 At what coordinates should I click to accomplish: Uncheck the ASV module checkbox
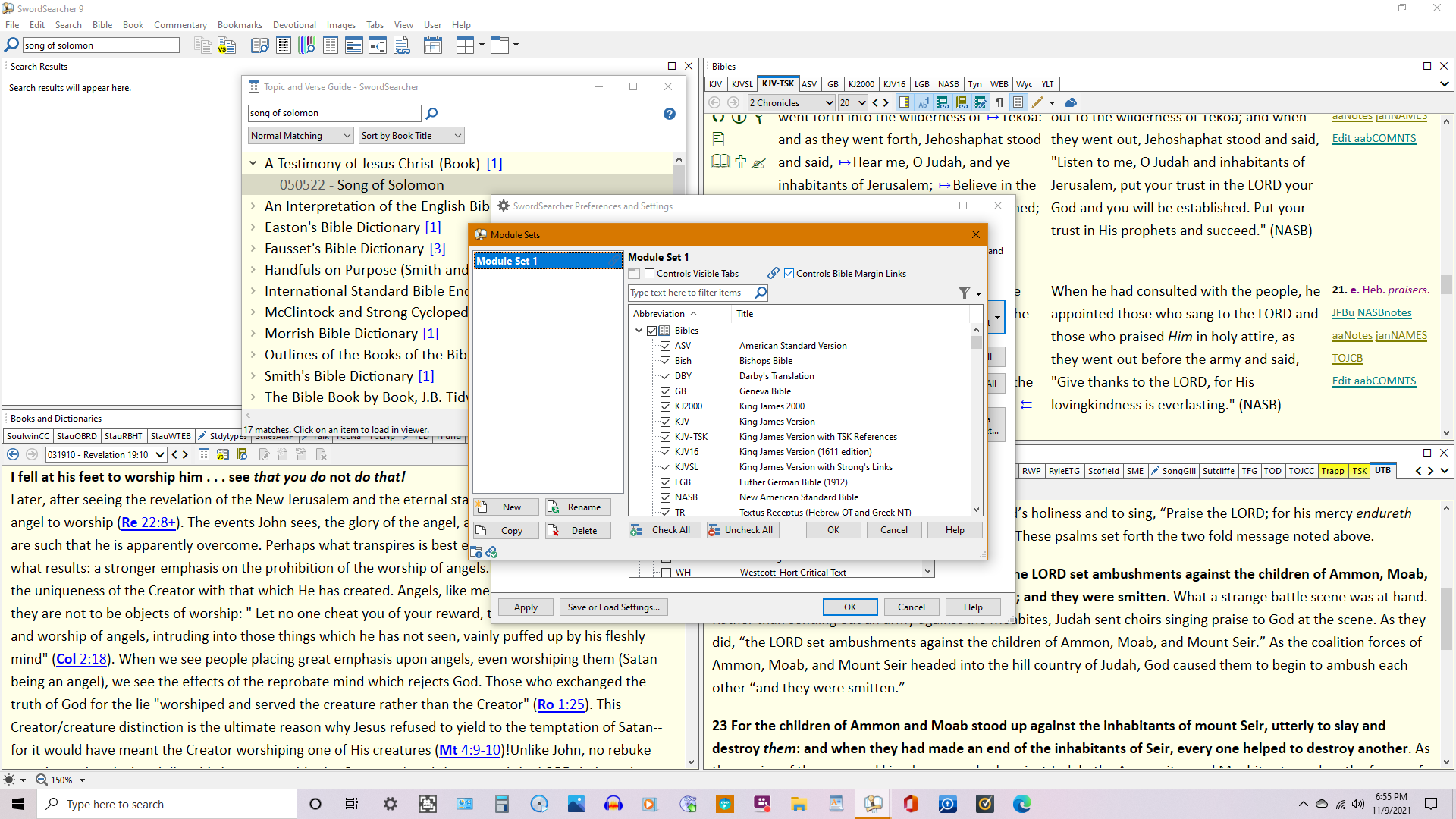coord(665,346)
